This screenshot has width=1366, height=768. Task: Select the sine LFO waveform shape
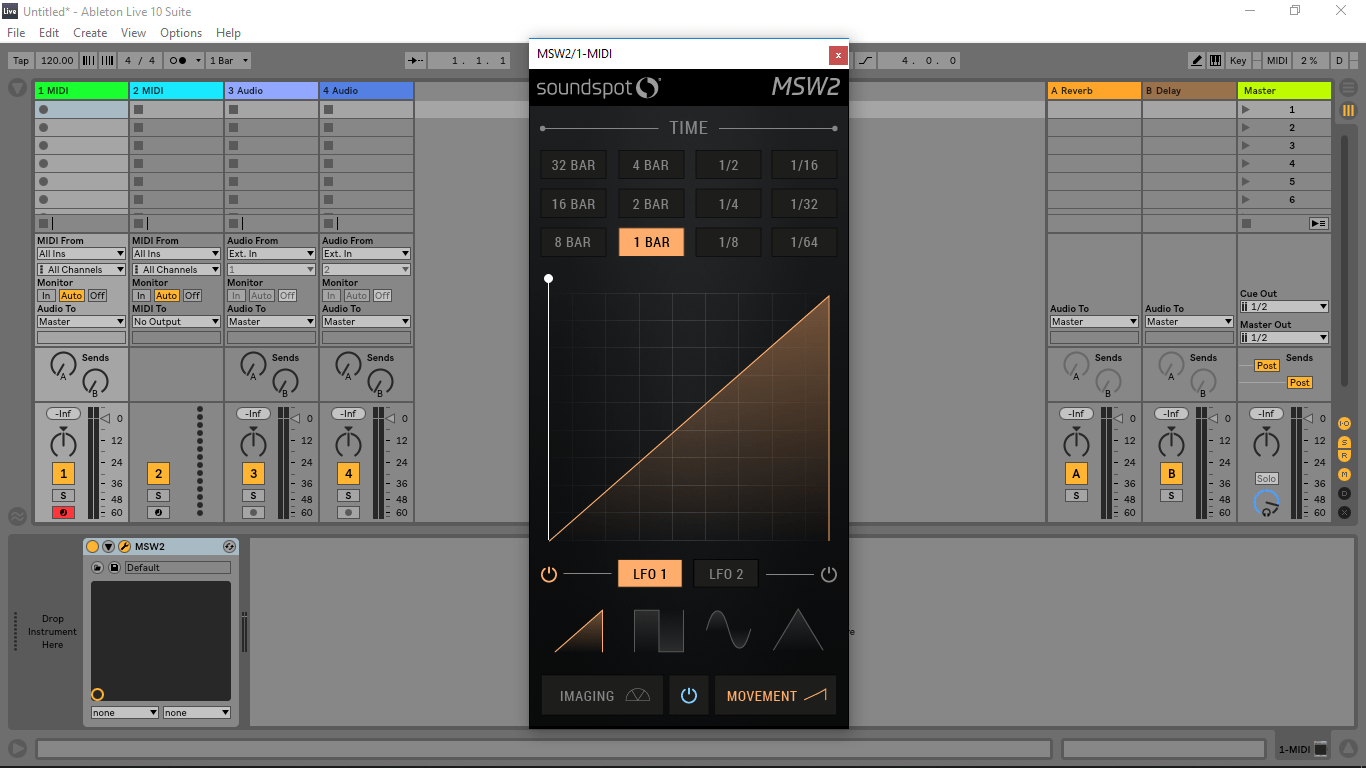coord(728,630)
